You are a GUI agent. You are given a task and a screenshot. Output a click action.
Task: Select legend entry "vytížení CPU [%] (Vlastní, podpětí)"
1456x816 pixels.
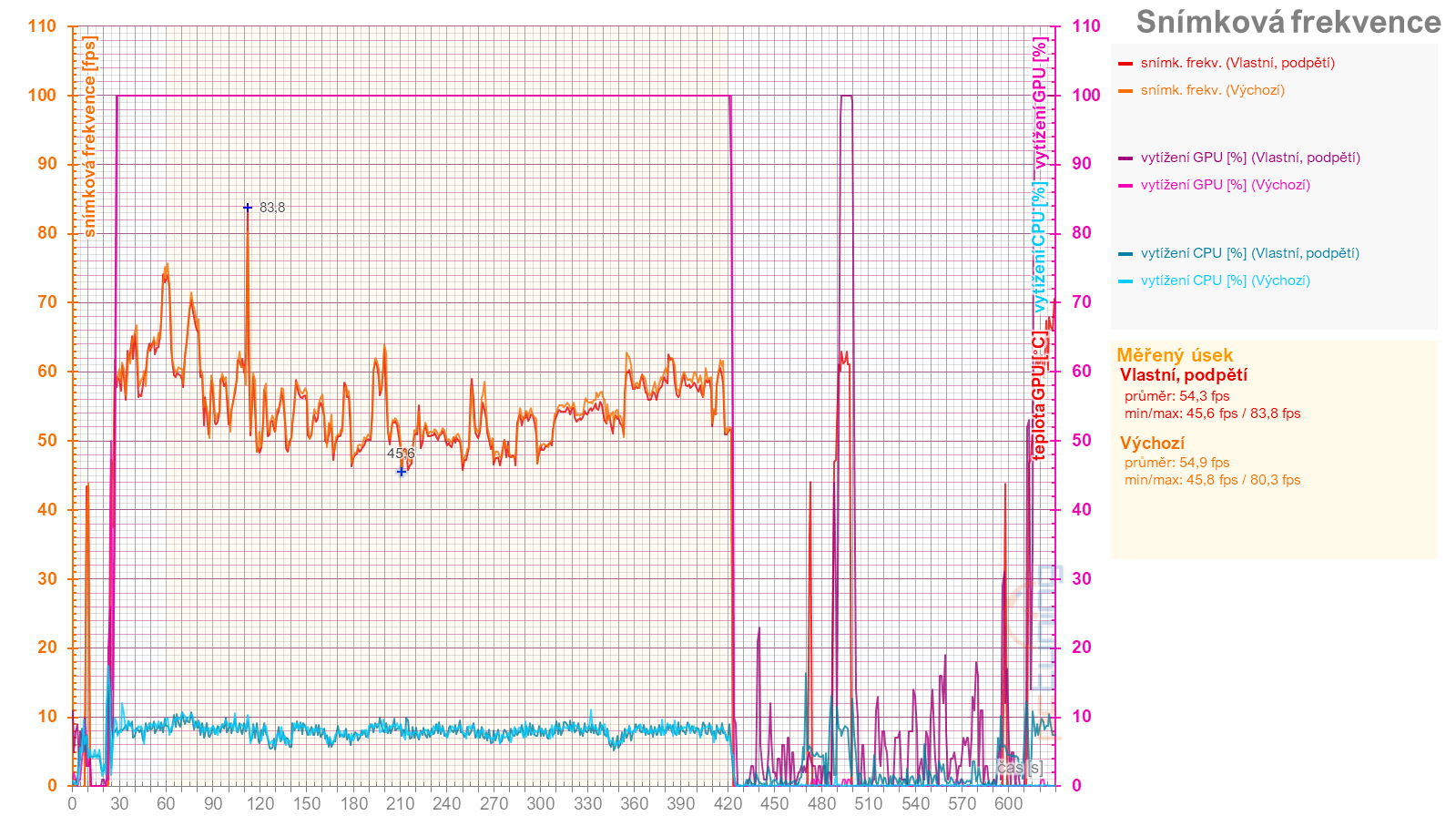coord(1249,253)
